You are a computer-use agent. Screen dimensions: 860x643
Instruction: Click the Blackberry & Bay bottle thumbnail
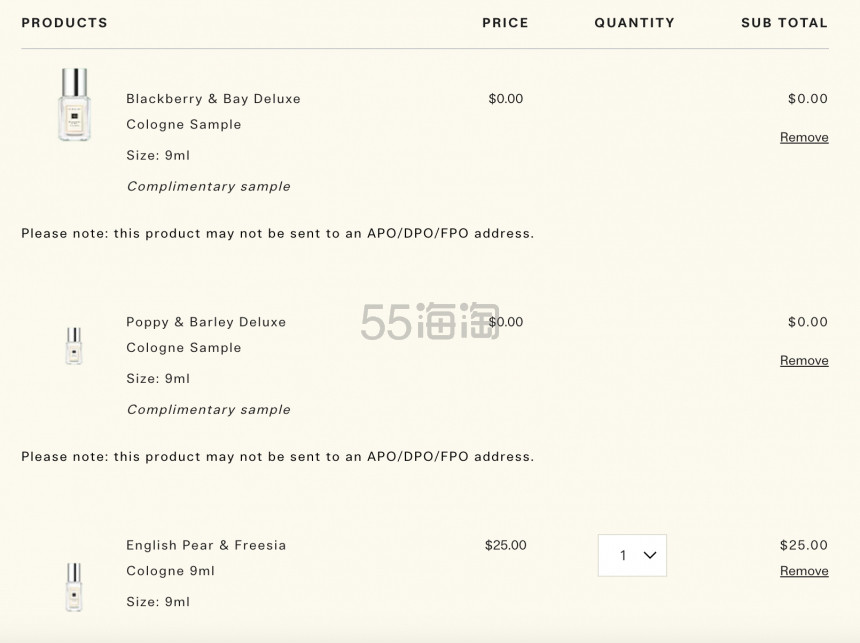(74, 105)
